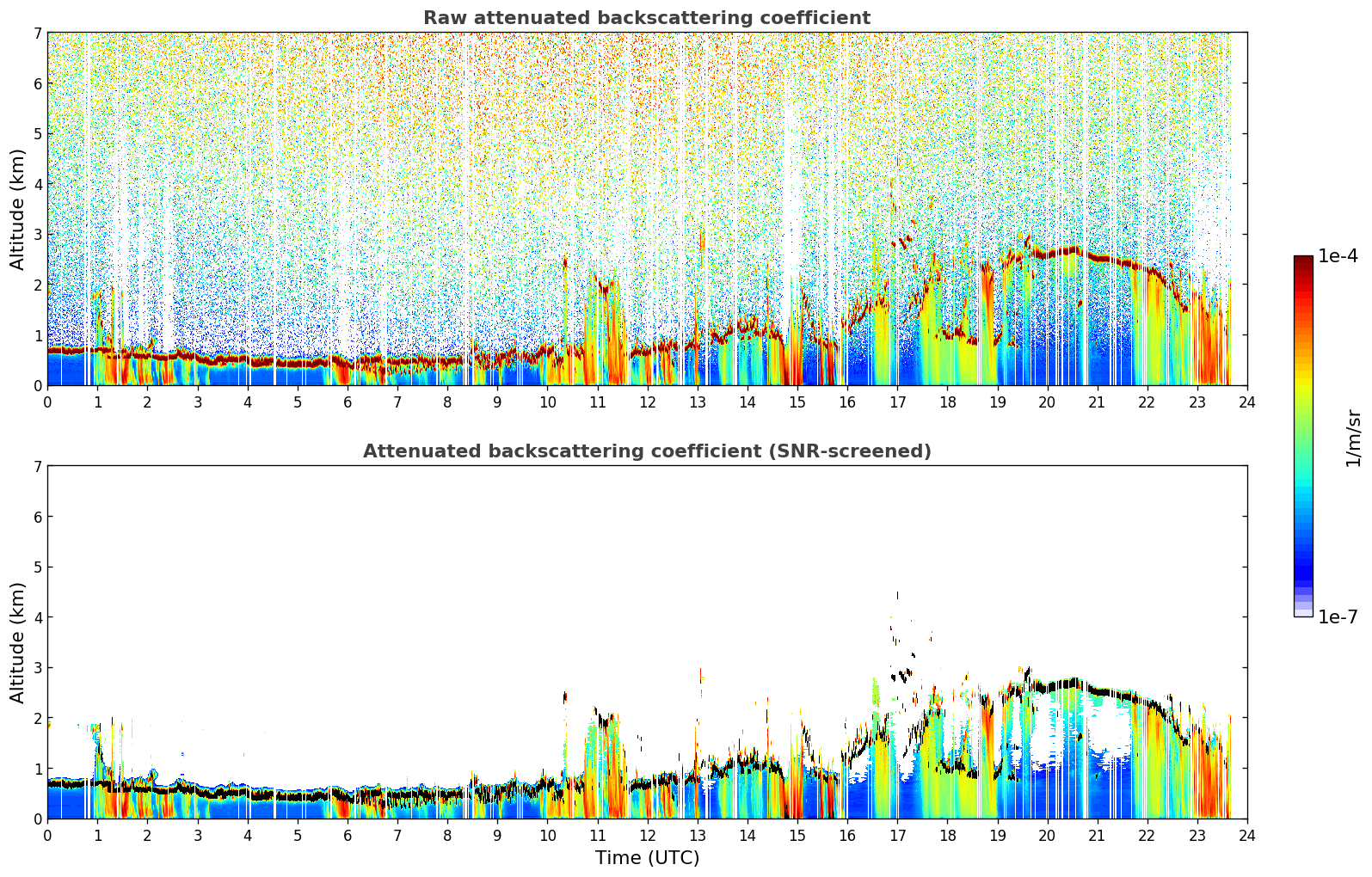Click the 'Time (UTC)' axis label
1372x877 pixels.
pos(647,858)
